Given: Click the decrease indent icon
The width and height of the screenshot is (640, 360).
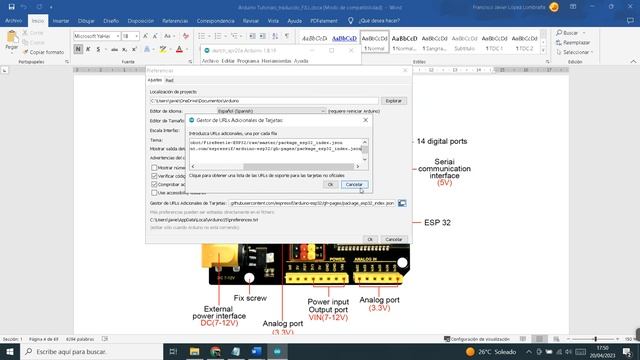Looking at the screenshot, I should (252, 36).
